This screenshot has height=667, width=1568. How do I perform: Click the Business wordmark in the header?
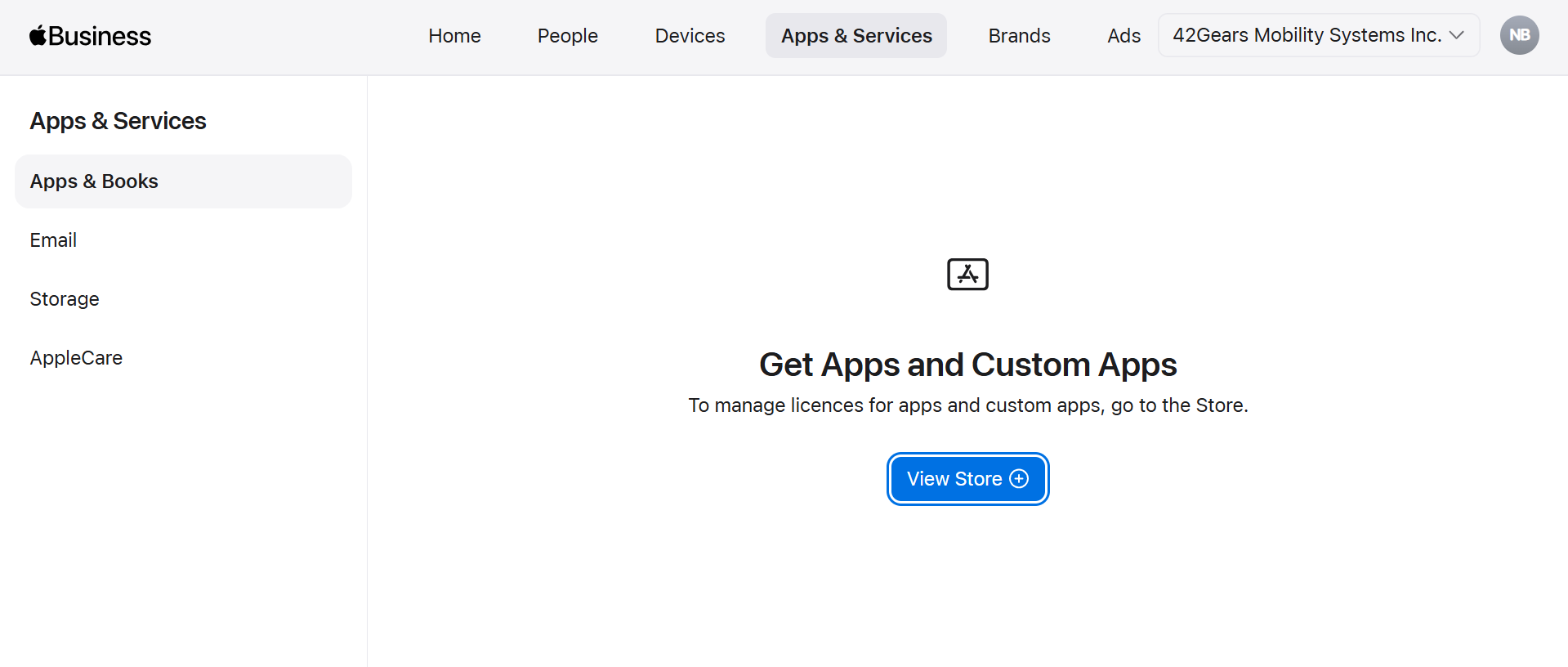tap(100, 36)
